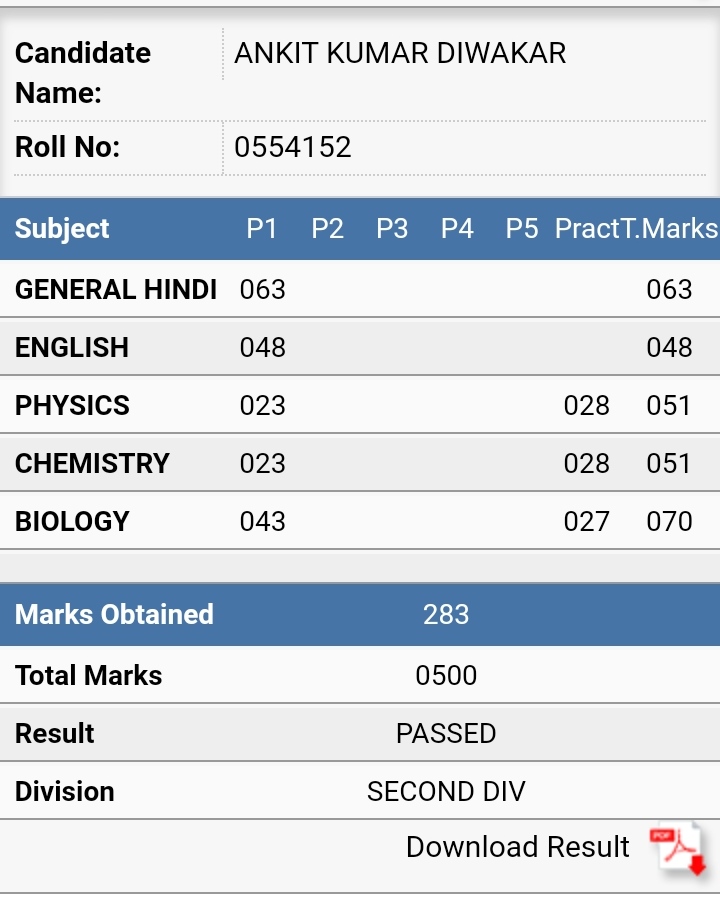Click the roll number 0554152
The width and height of the screenshot is (720, 922).
pos(292,147)
